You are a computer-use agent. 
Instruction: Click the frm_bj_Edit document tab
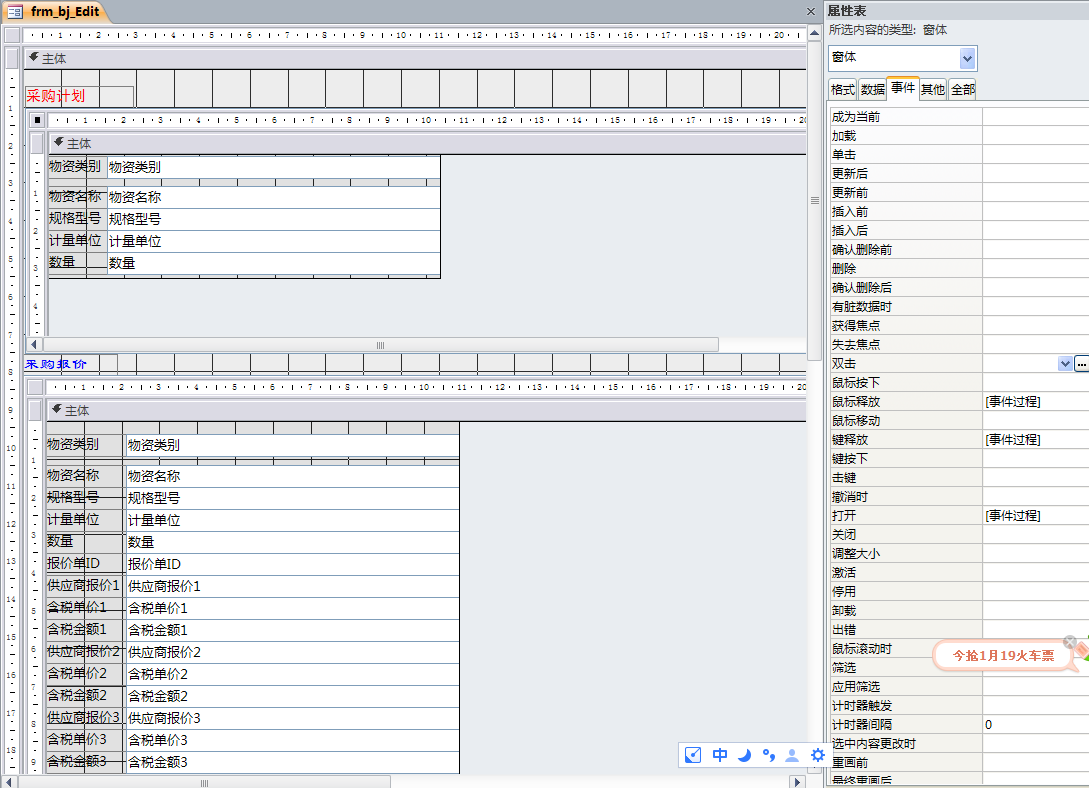(x=56, y=11)
